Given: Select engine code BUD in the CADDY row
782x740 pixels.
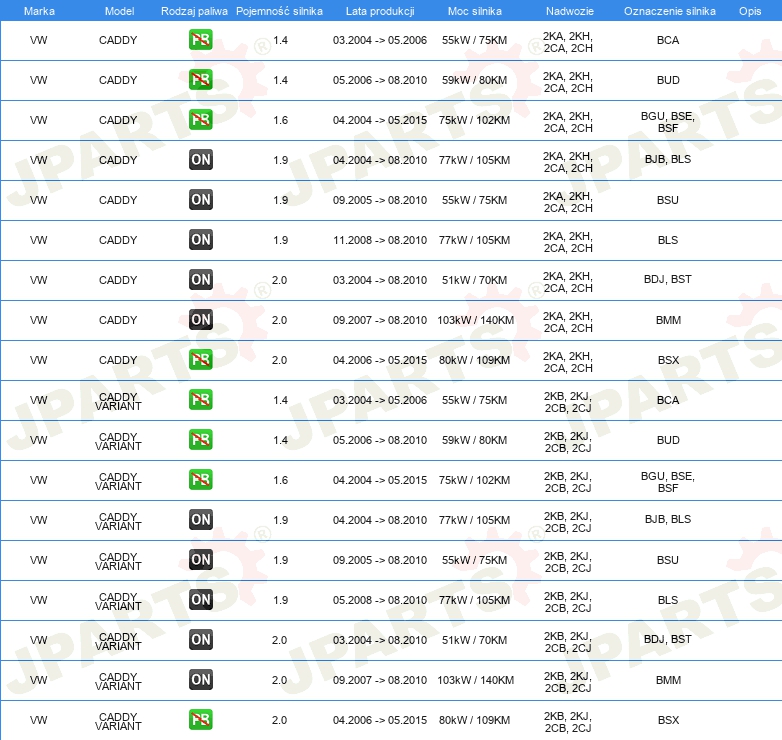Looking at the screenshot, I should [x=668, y=80].
